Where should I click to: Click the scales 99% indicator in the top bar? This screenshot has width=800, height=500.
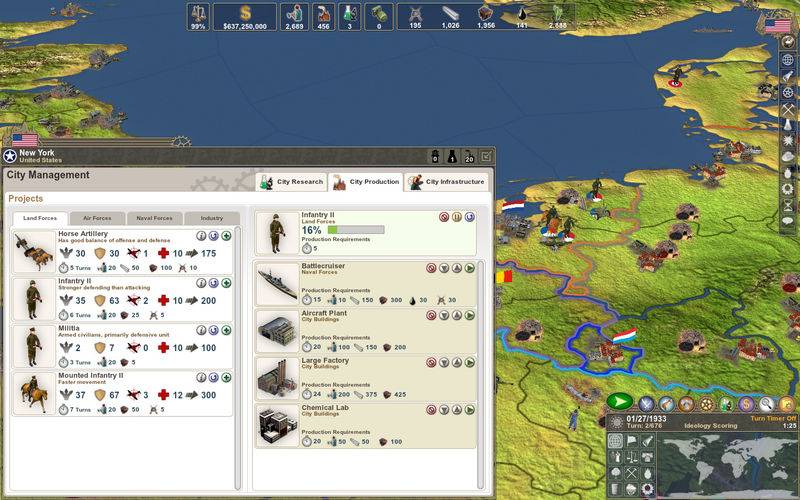click(198, 17)
